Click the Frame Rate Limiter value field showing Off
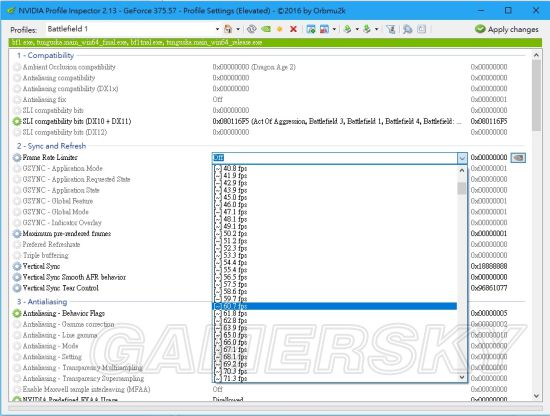 335,158
